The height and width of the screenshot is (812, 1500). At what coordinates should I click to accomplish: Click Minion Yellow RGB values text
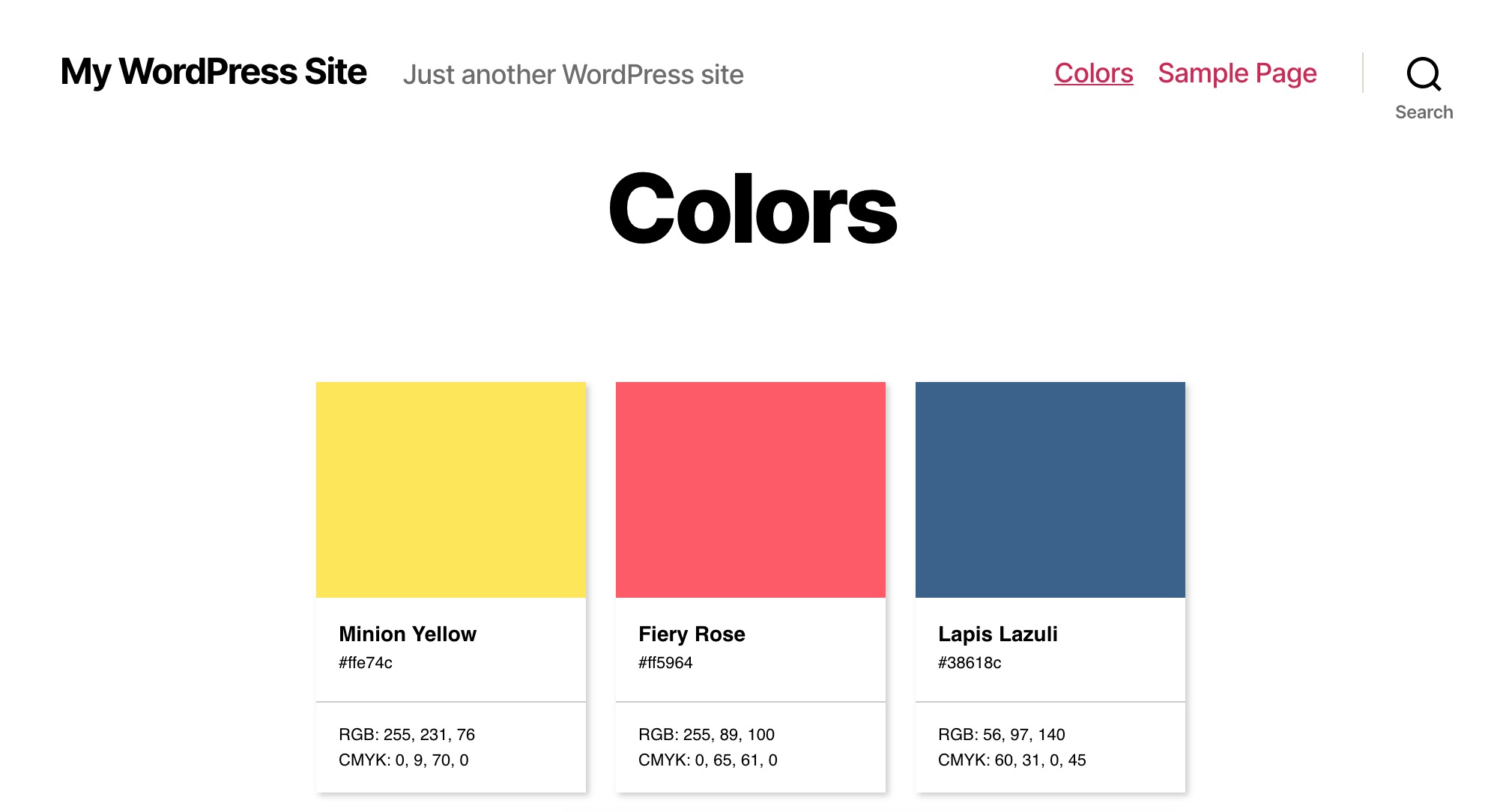pyautogui.click(x=407, y=734)
